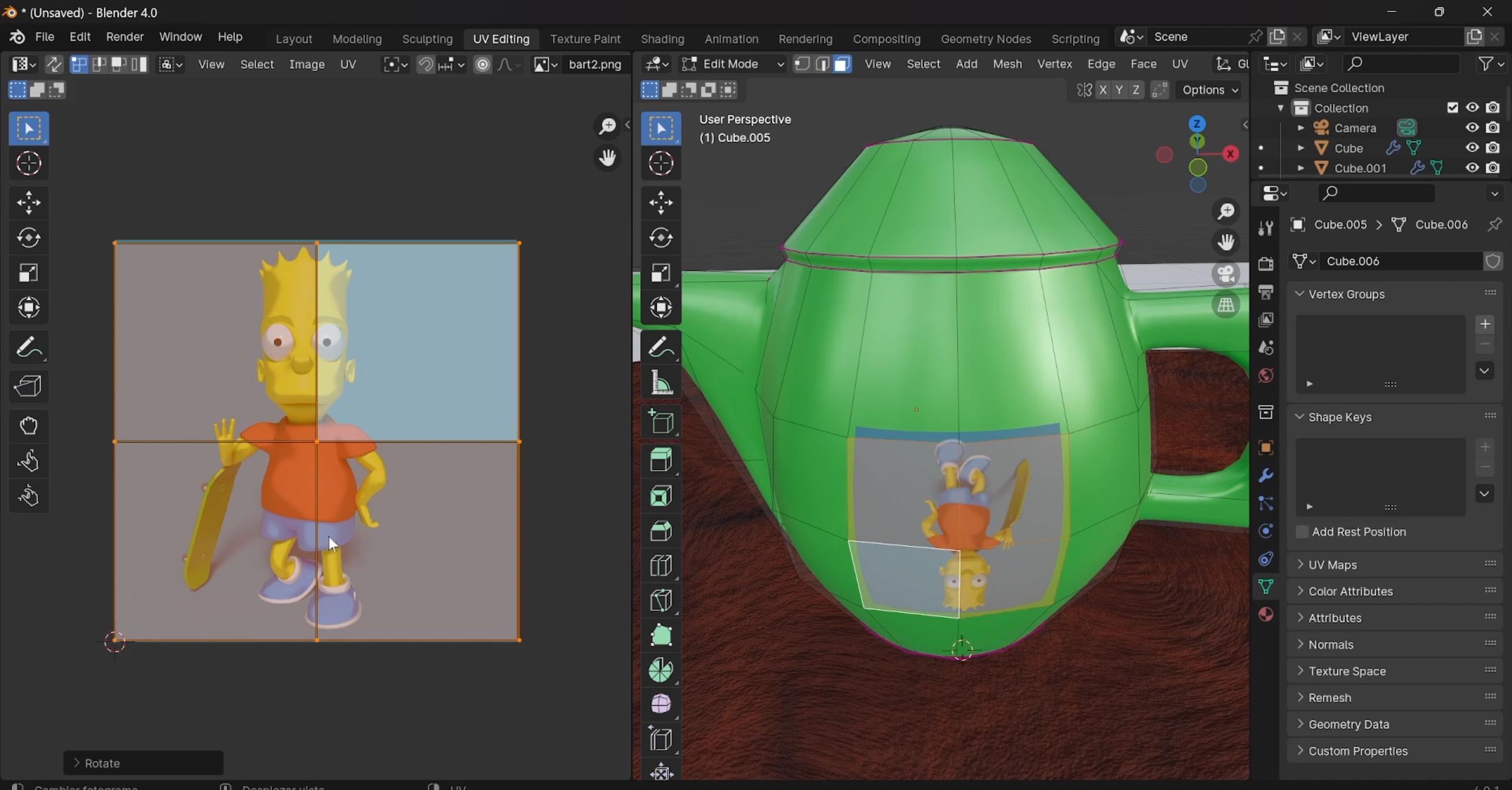Open the World properties tab
This screenshot has height=790, width=1512.
pos(1265,375)
